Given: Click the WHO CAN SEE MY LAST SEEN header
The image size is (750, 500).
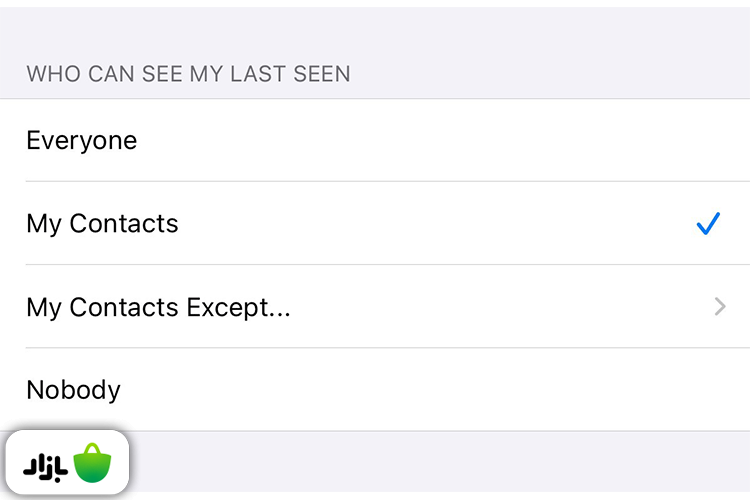Looking at the screenshot, I should pyautogui.click(x=188, y=74).
